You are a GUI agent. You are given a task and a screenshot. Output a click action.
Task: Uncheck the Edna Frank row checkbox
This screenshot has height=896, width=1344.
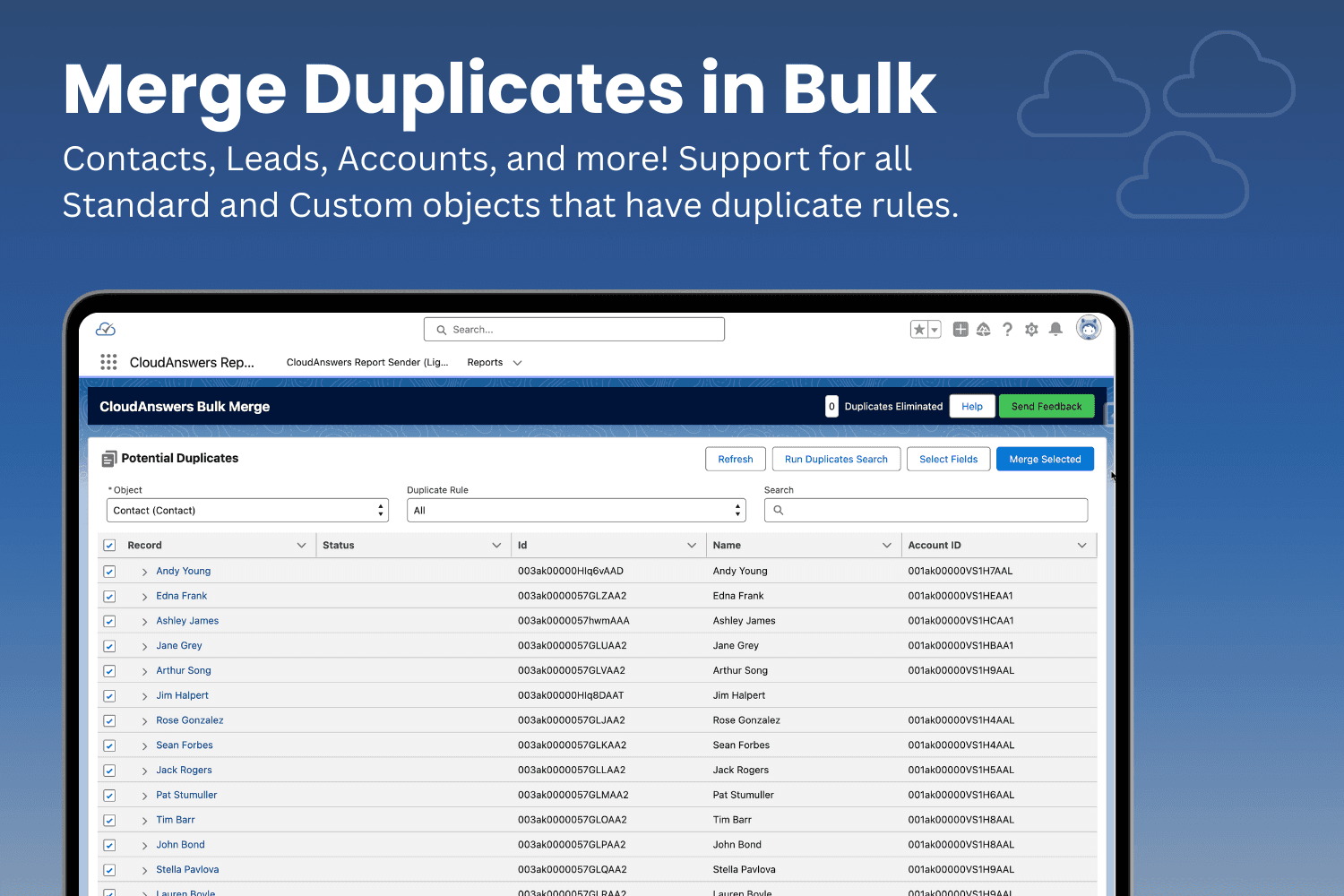(x=109, y=597)
